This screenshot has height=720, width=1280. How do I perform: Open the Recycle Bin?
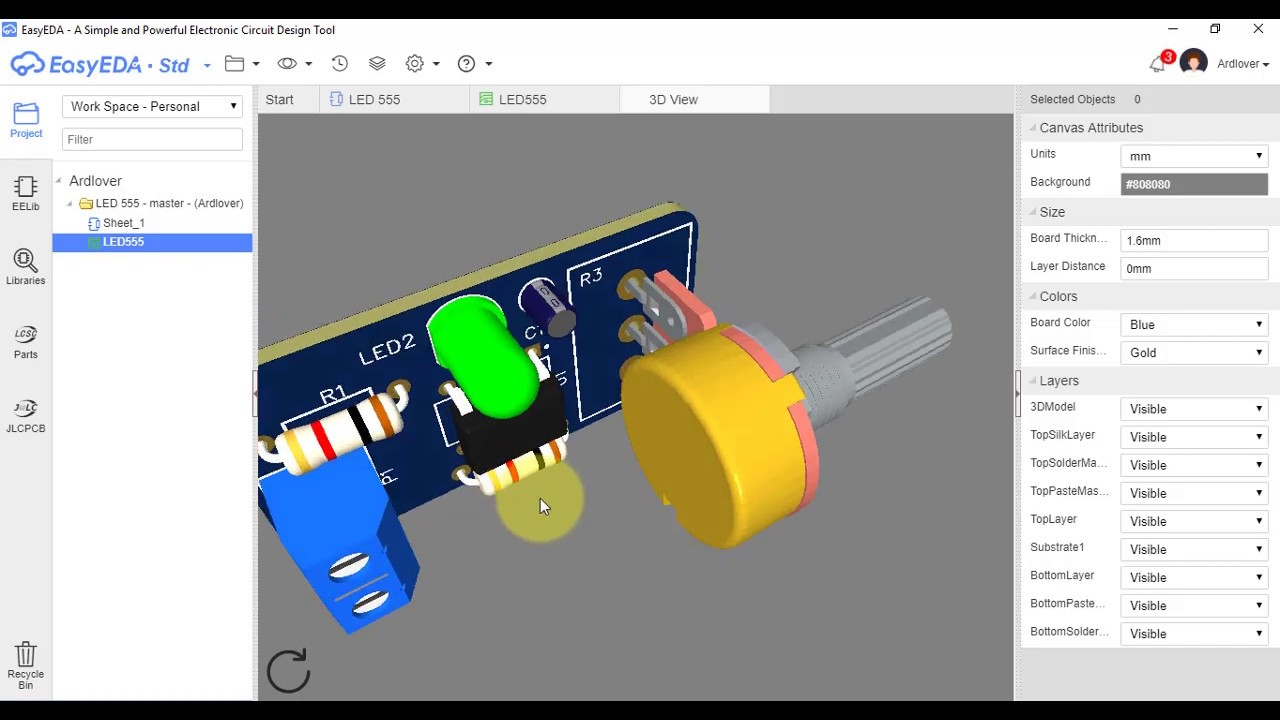pos(26,665)
